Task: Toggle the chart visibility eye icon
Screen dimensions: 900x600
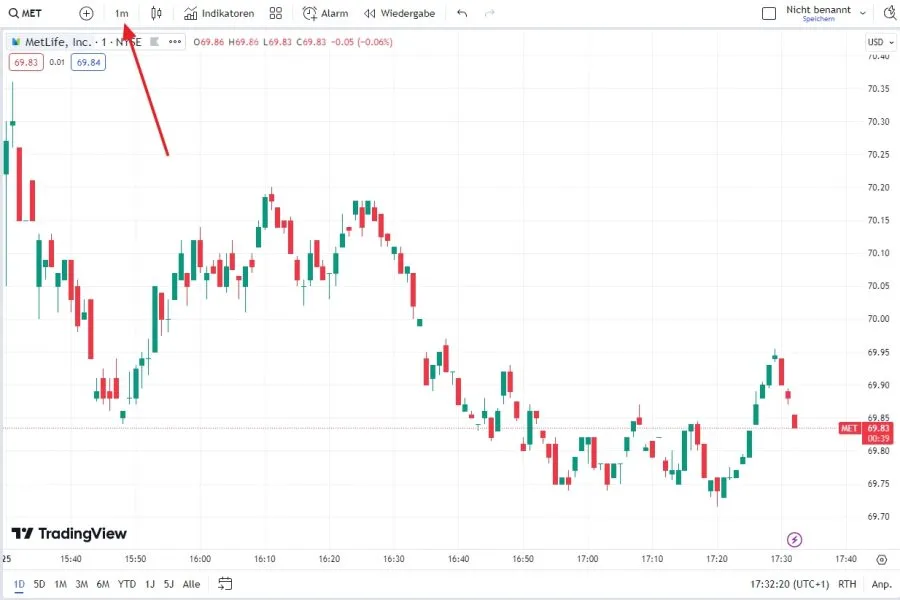Action: [x=156, y=42]
